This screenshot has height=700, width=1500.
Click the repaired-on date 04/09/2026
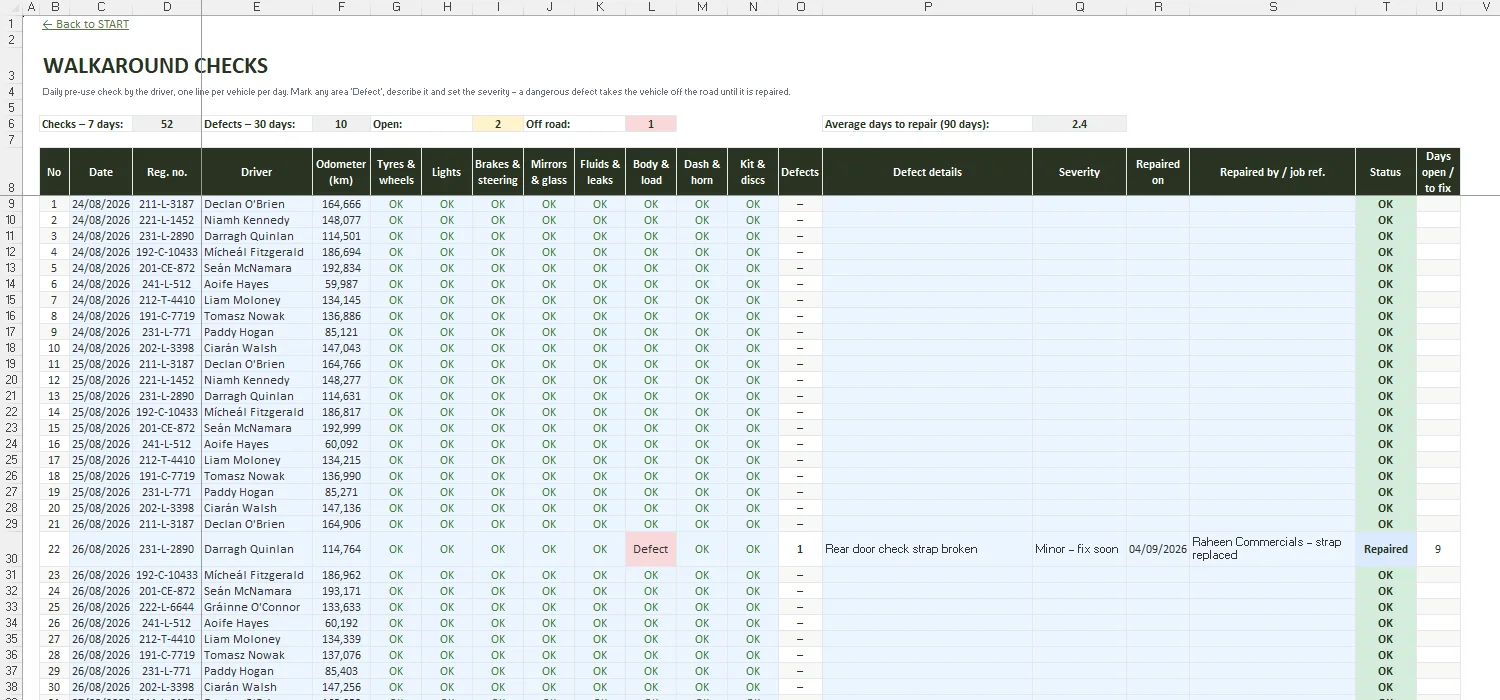pyautogui.click(x=1158, y=549)
